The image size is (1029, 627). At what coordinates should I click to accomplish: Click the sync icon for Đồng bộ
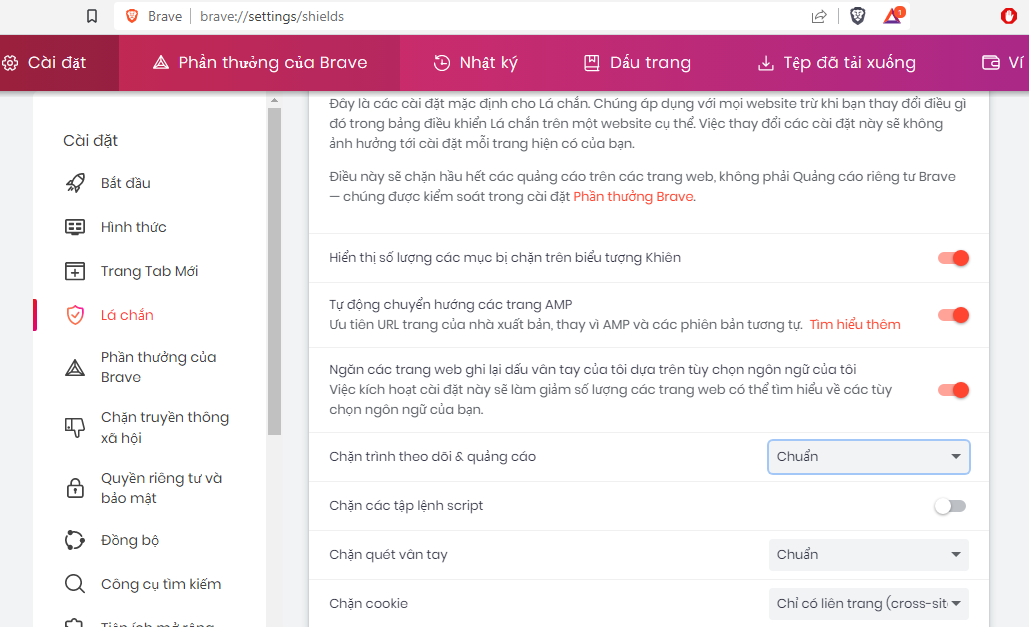(x=75, y=540)
